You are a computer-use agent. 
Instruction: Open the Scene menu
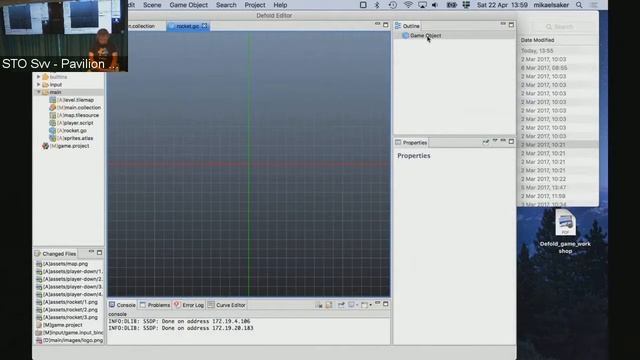pos(152,5)
